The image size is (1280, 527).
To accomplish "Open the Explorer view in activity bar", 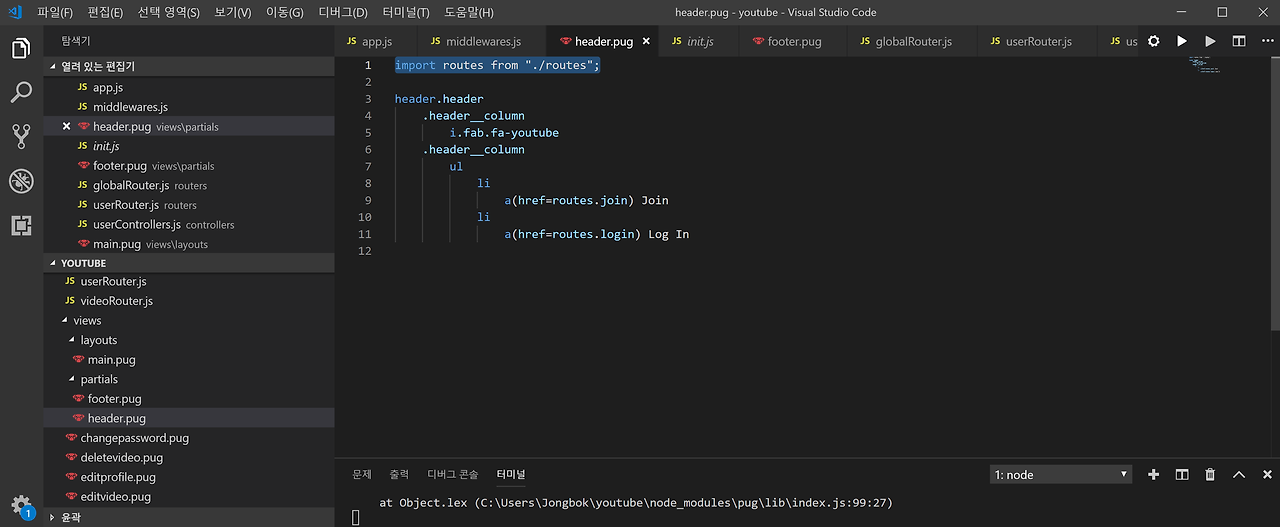I will point(21,48).
